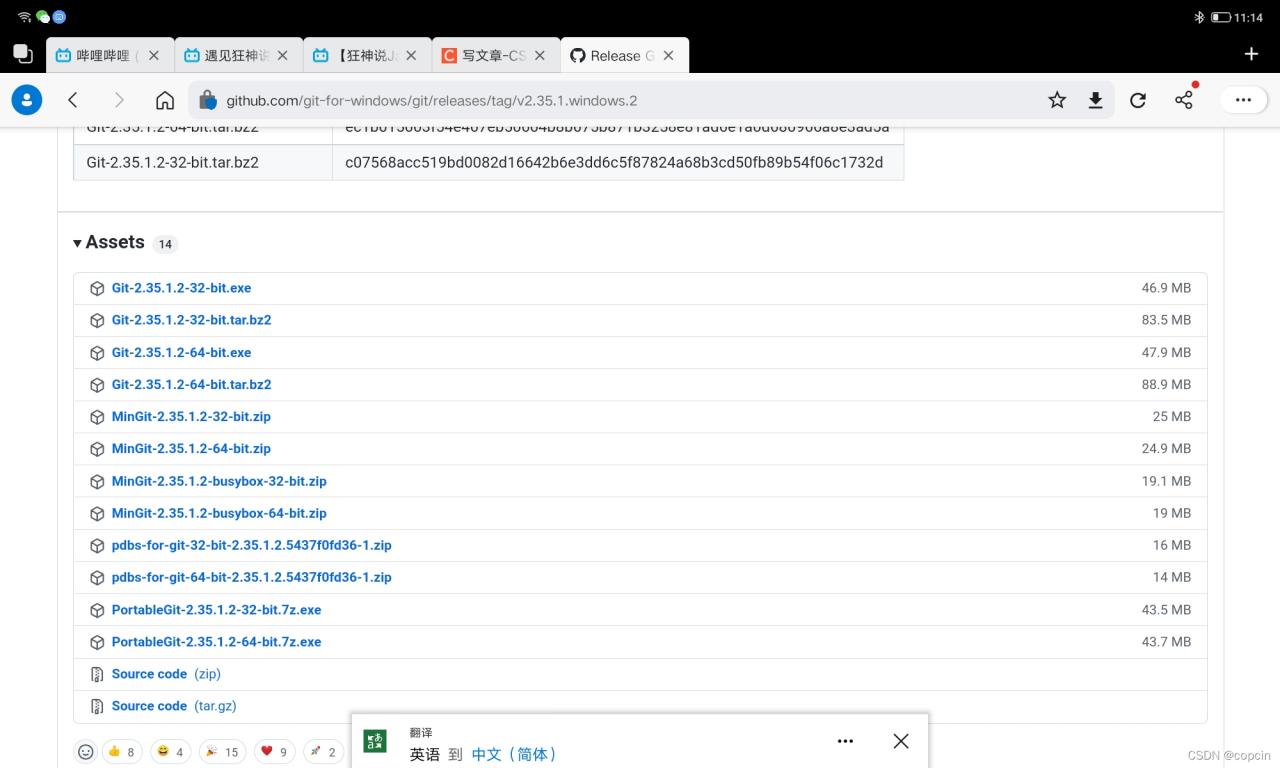Click the 88.9 MB file size
Screen dimensions: 1280x768
tap(1166, 384)
